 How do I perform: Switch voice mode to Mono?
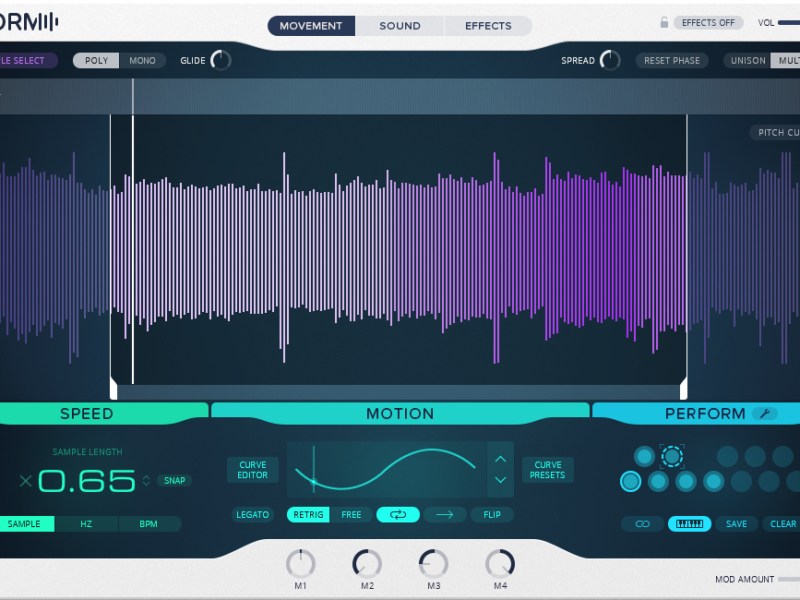click(x=142, y=60)
